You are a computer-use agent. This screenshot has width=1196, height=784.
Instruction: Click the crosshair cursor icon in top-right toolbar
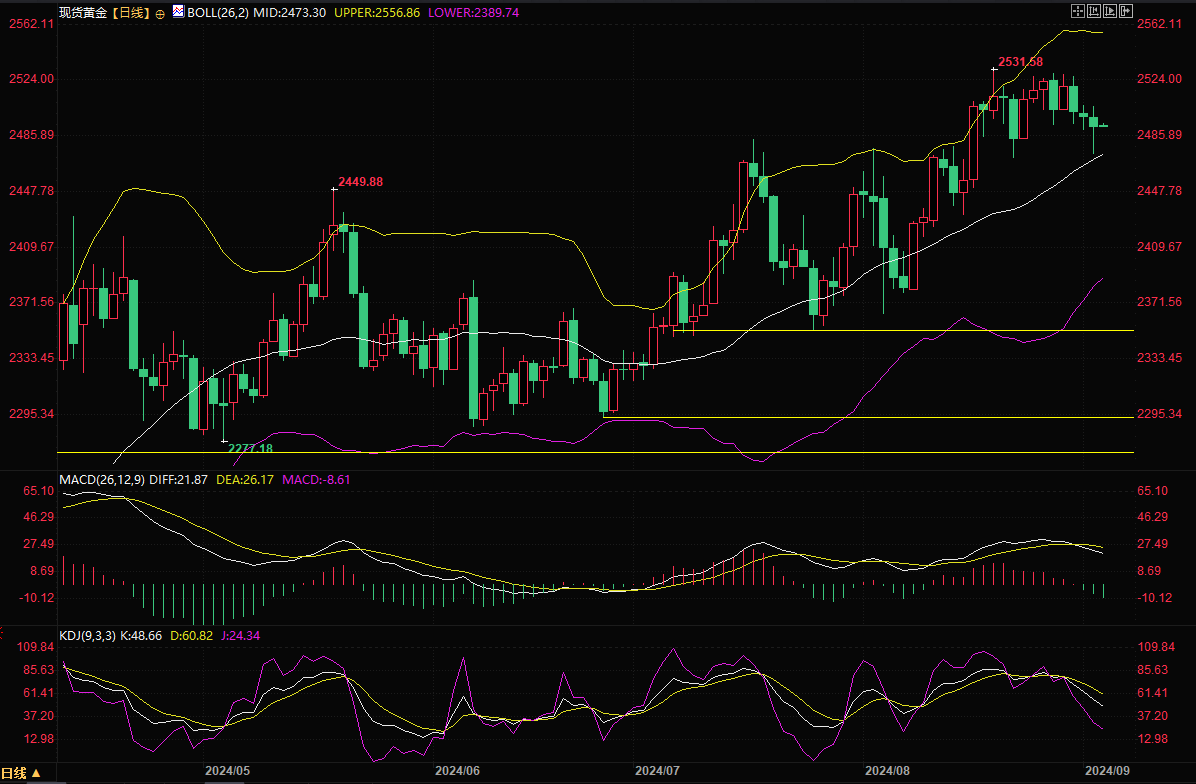tap(1077, 11)
